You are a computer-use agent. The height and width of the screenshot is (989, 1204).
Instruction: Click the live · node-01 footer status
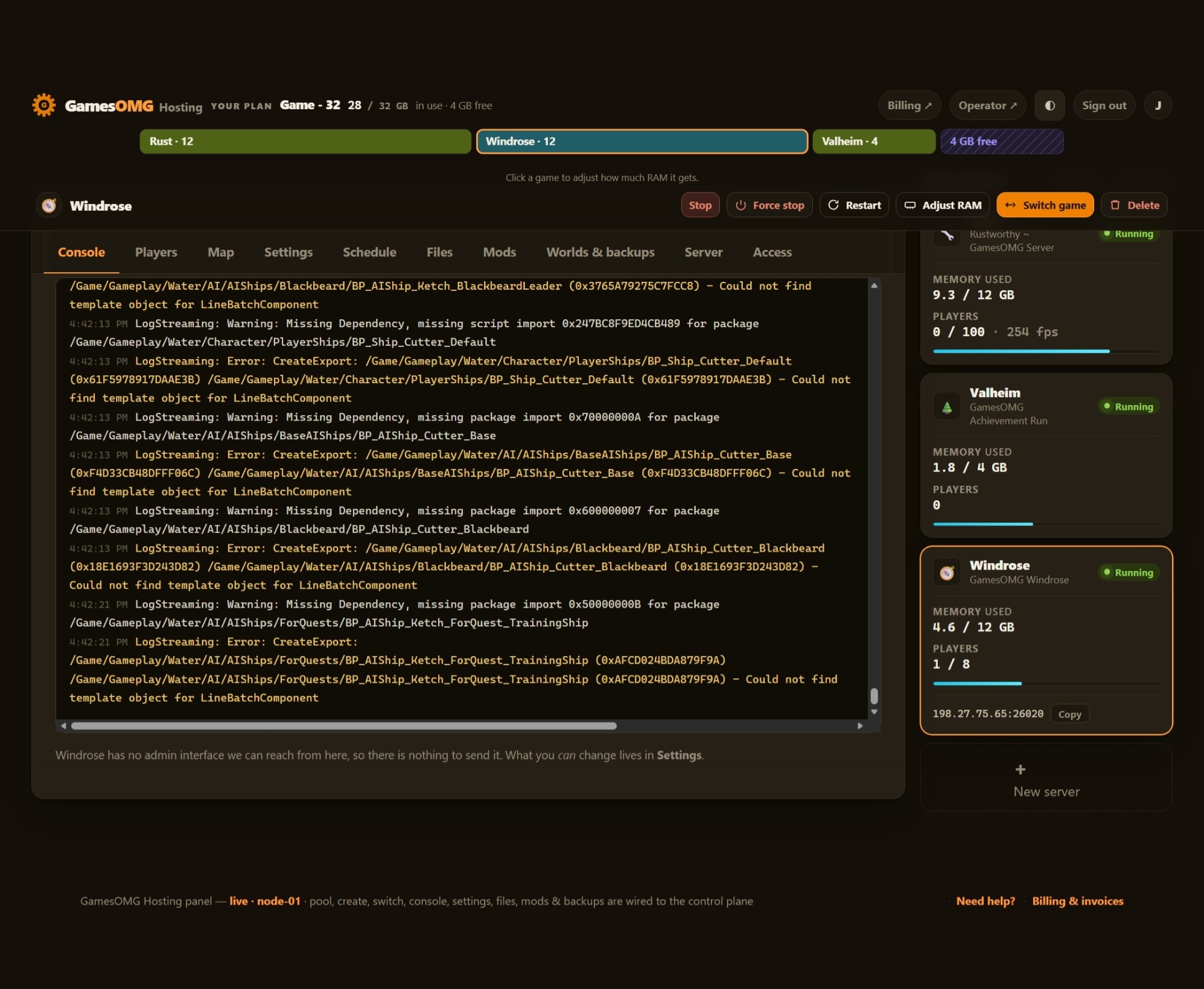tap(265, 901)
